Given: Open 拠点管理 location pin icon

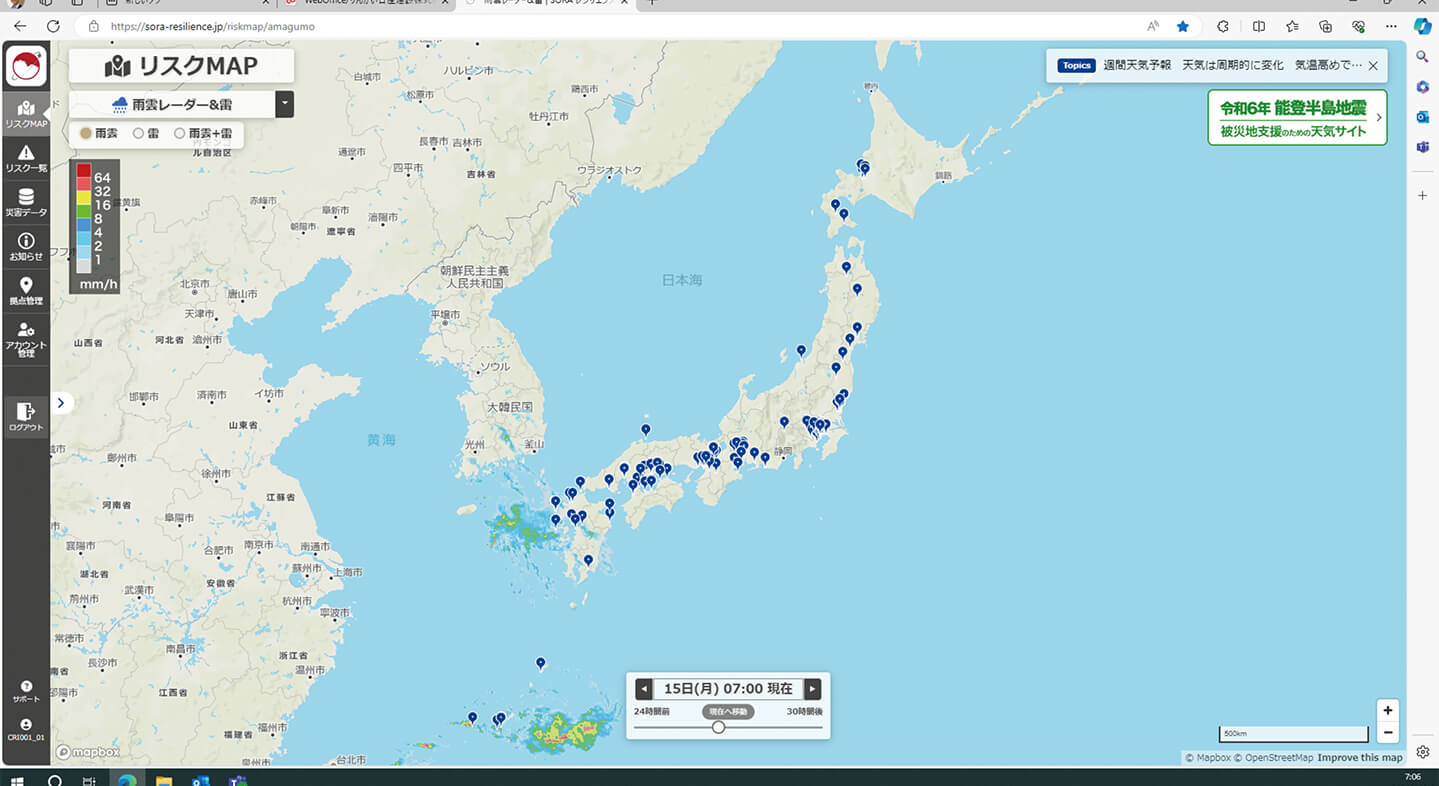Looking at the screenshot, I should pos(26,290).
